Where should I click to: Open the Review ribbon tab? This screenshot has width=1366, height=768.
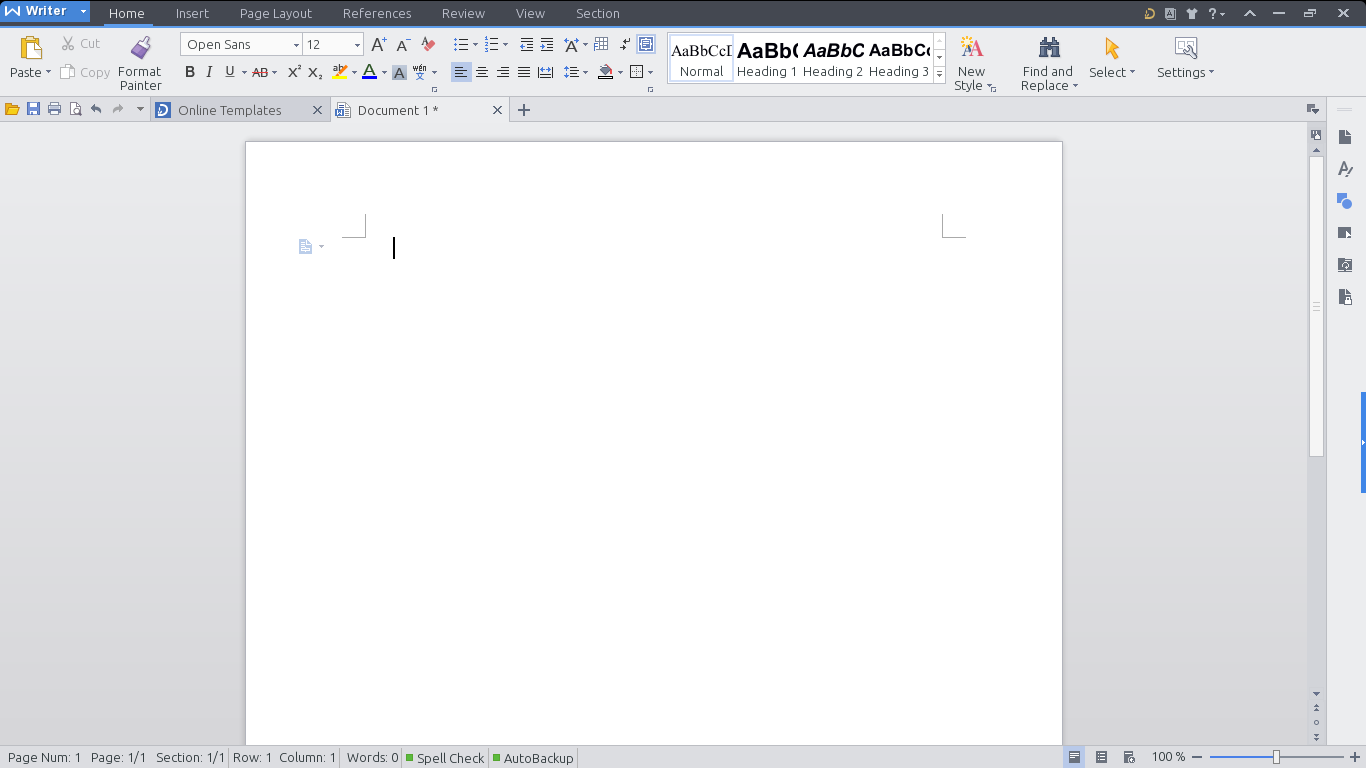tap(463, 13)
